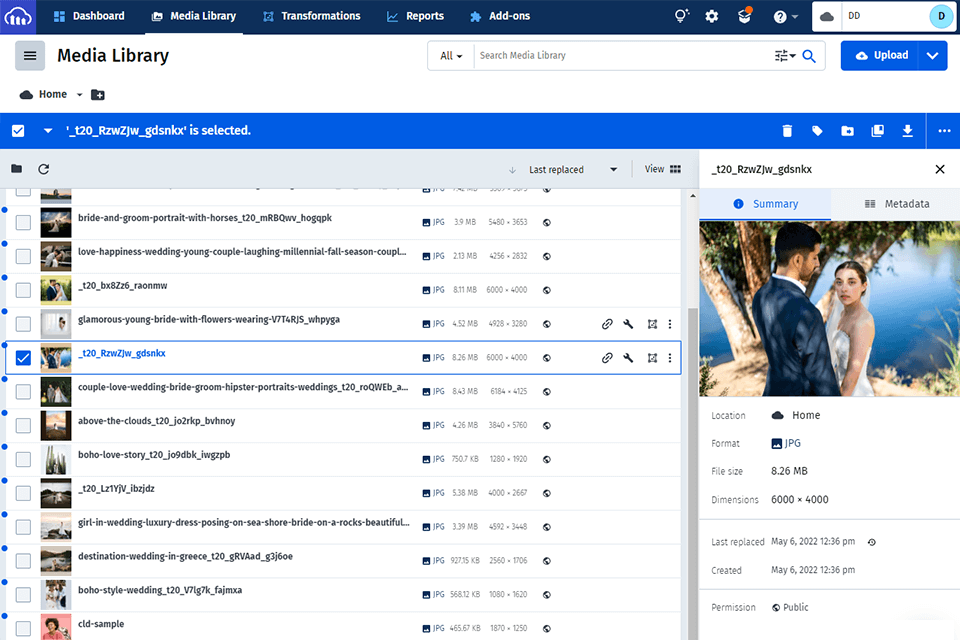Close the asset details panel

pyautogui.click(x=940, y=169)
